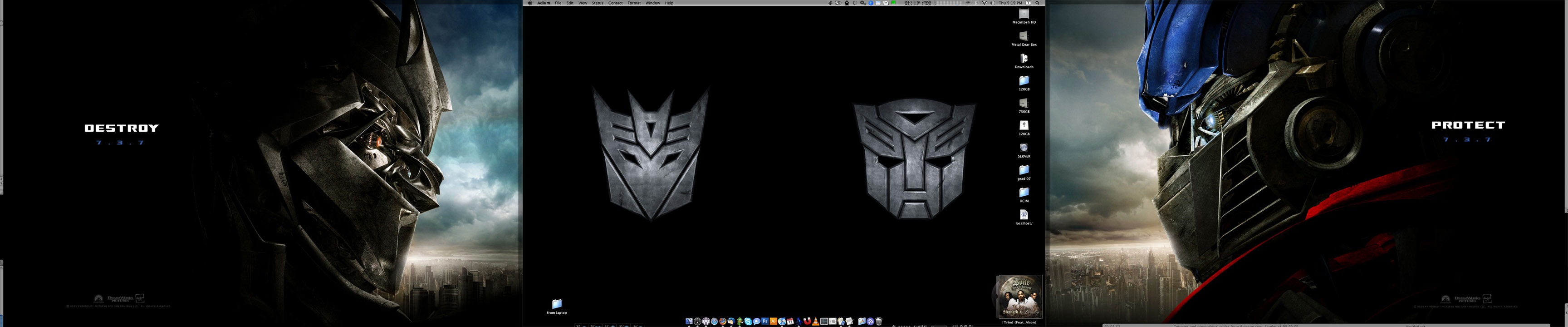This screenshot has height=327, width=1568.
Task: Open iCal calendar icon in Dock
Action: tap(791, 321)
